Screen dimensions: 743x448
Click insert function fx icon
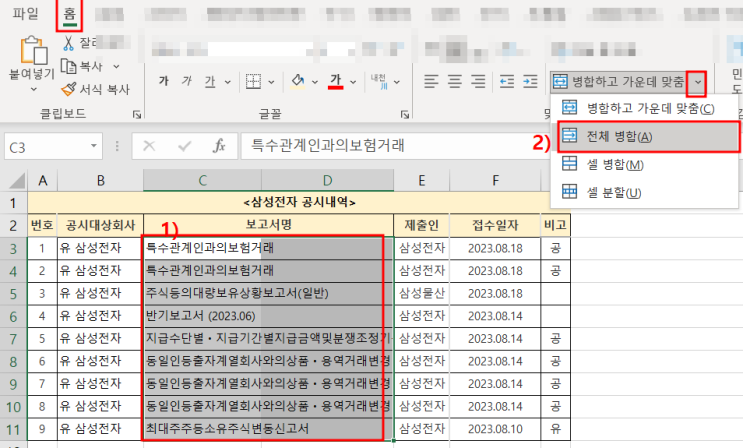click(219, 146)
